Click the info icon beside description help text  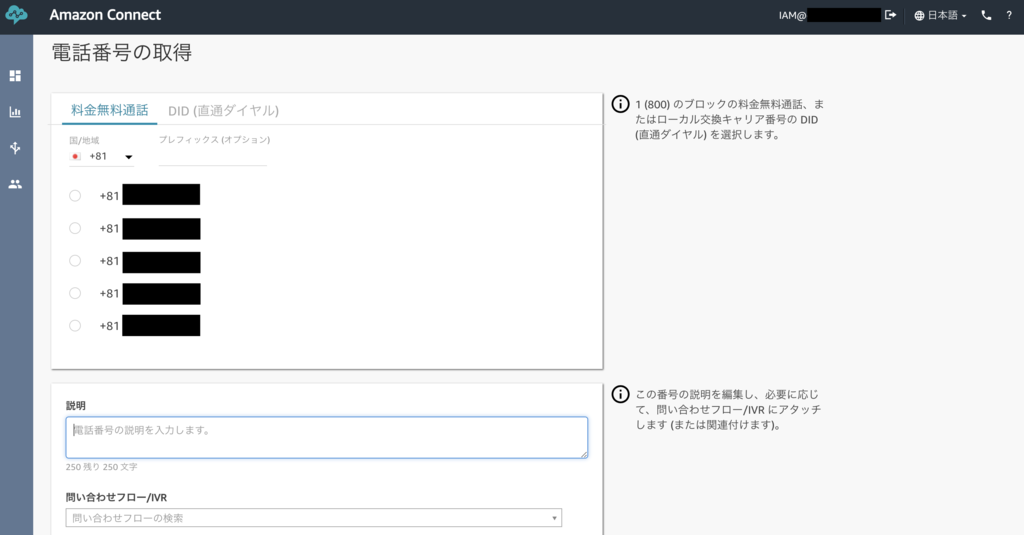click(620, 394)
